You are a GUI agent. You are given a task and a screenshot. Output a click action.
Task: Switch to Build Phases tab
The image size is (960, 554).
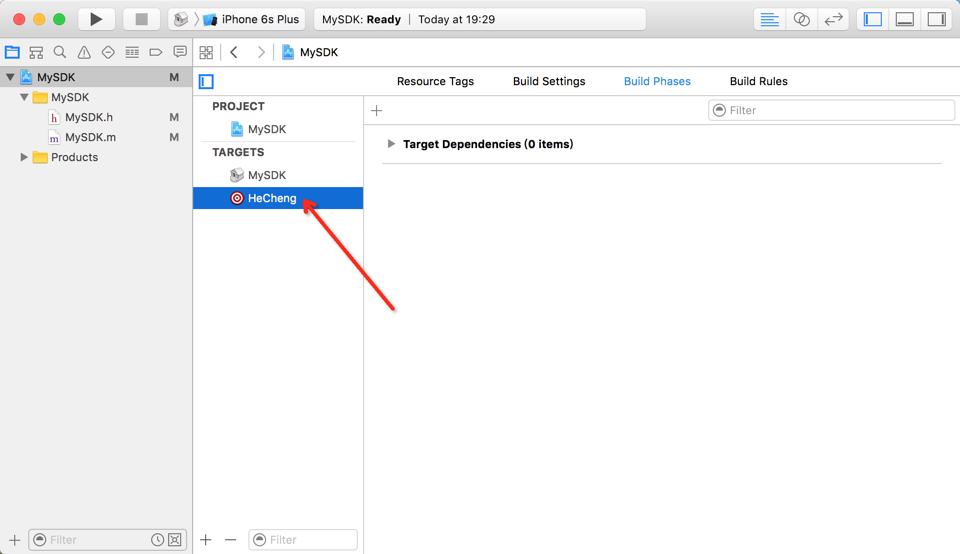(x=657, y=81)
